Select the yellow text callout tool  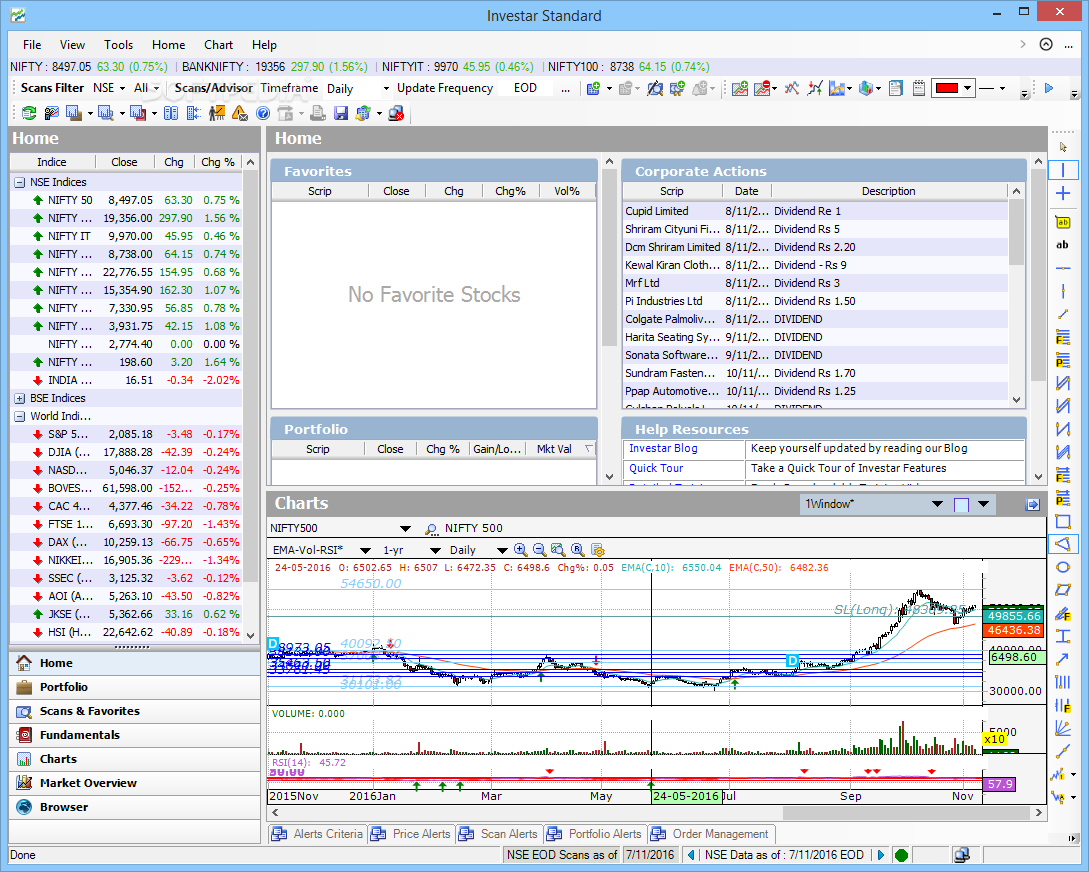(1063, 222)
